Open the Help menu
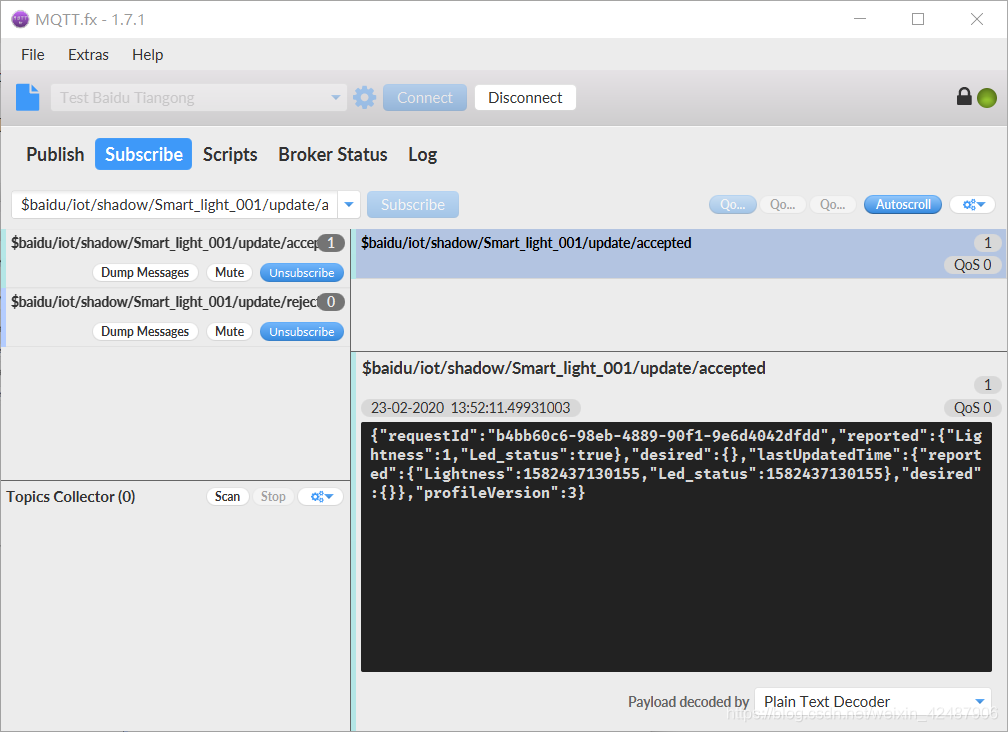The height and width of the screenshot is (732, 1008). tap(148, 55)
